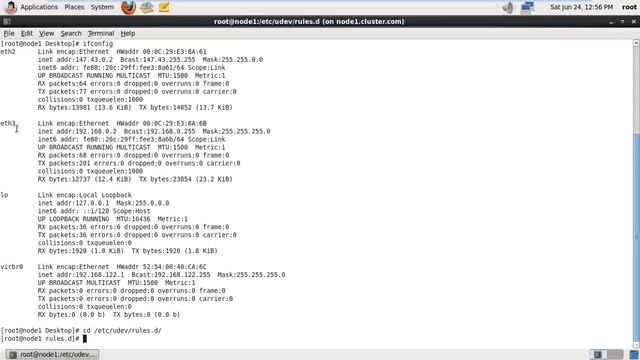Click inet addr:127.0.0.1 text
The height and width of the screenshot is (360, 640).
(73, 203)
